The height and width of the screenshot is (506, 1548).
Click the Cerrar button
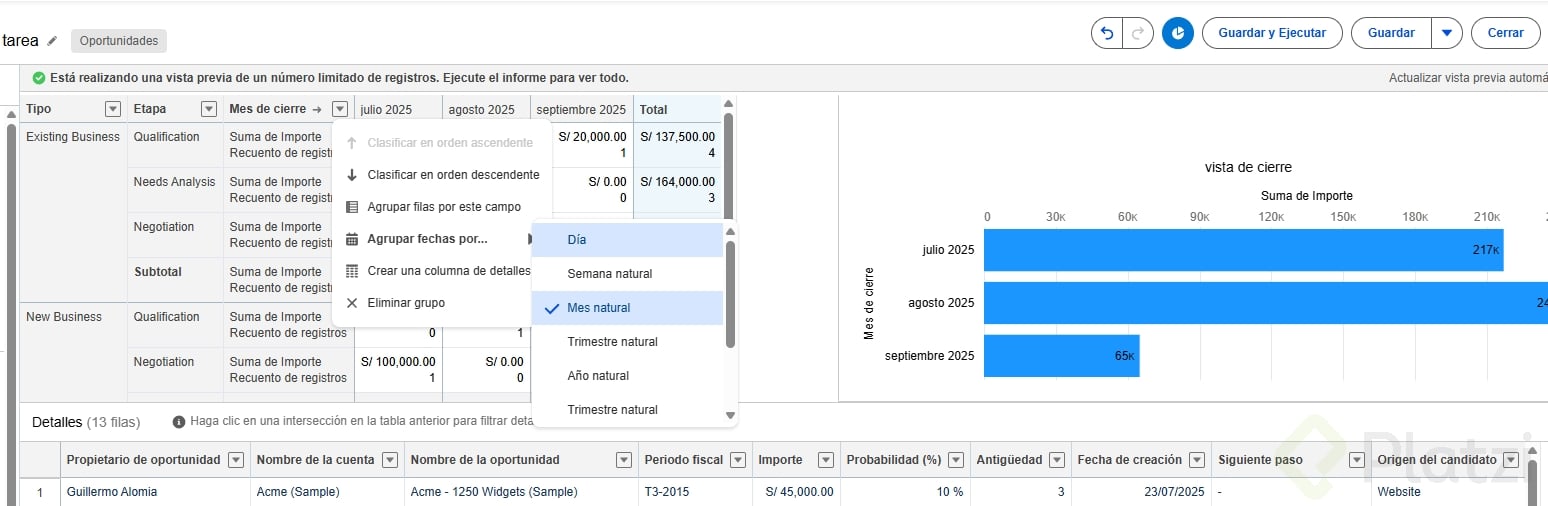(x=1505, y=33)
